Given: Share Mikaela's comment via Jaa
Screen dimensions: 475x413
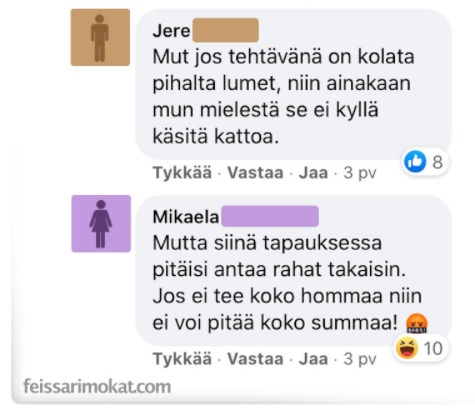Looking at the screenshot, I should (x=313, y=359).
